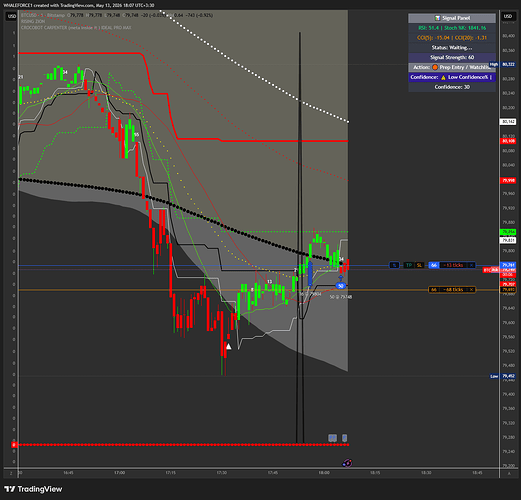Select the orange 66 quantity label

click(434, 290)
